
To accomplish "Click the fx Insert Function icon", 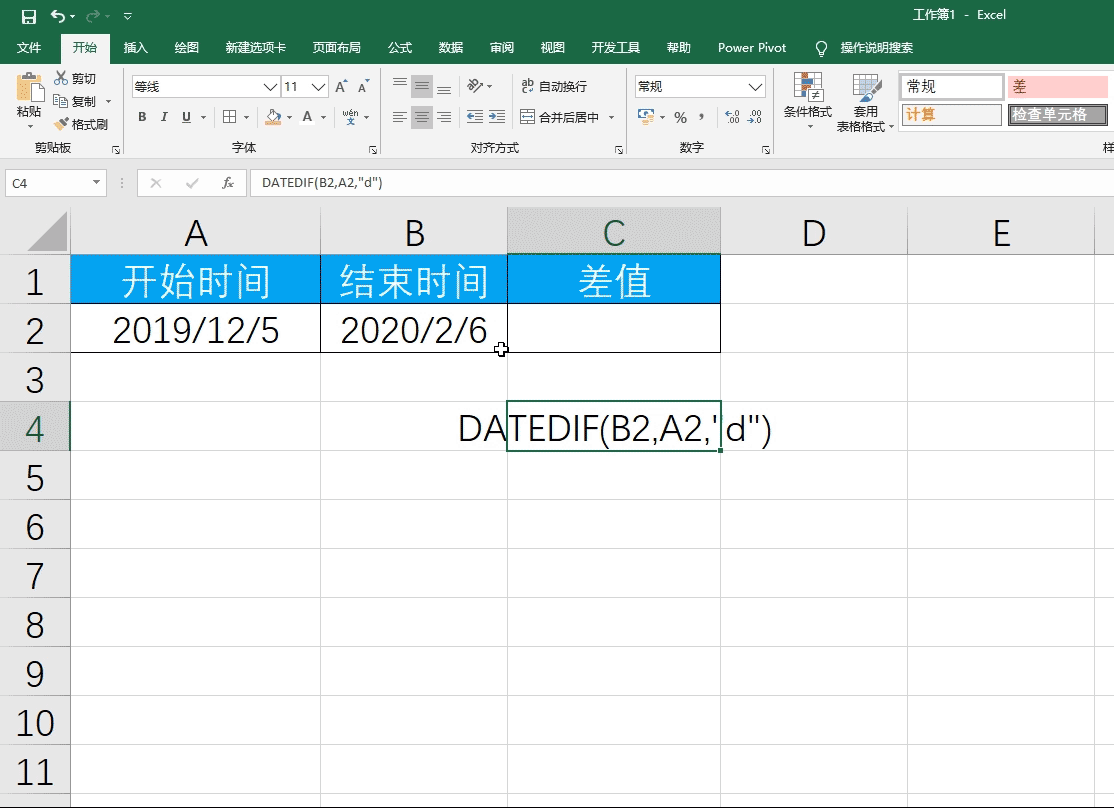I will 227,183.
